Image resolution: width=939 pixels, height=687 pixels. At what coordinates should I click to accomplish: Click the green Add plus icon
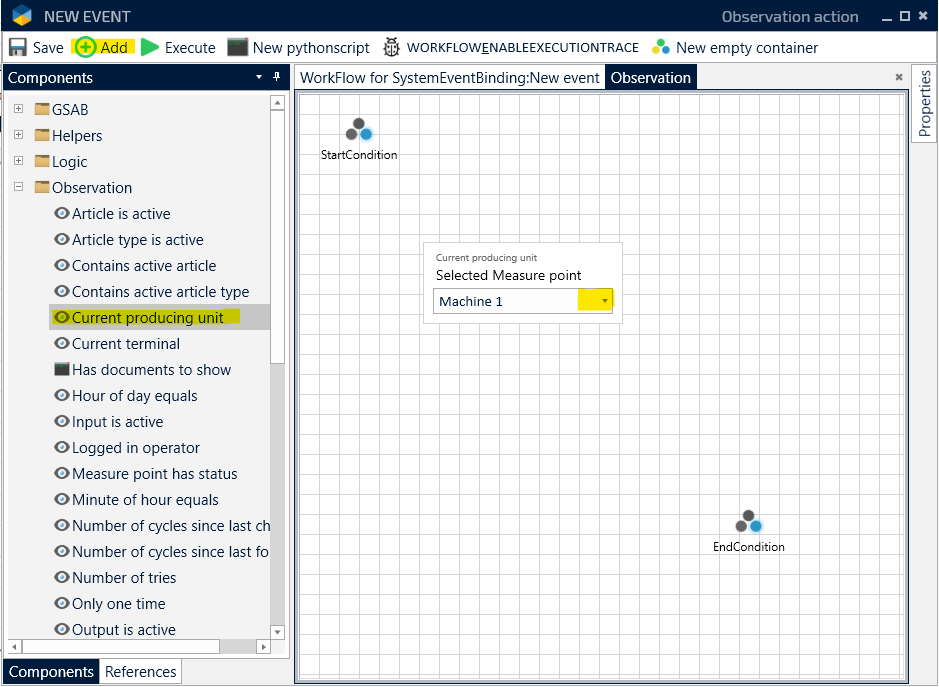(86, 47)
